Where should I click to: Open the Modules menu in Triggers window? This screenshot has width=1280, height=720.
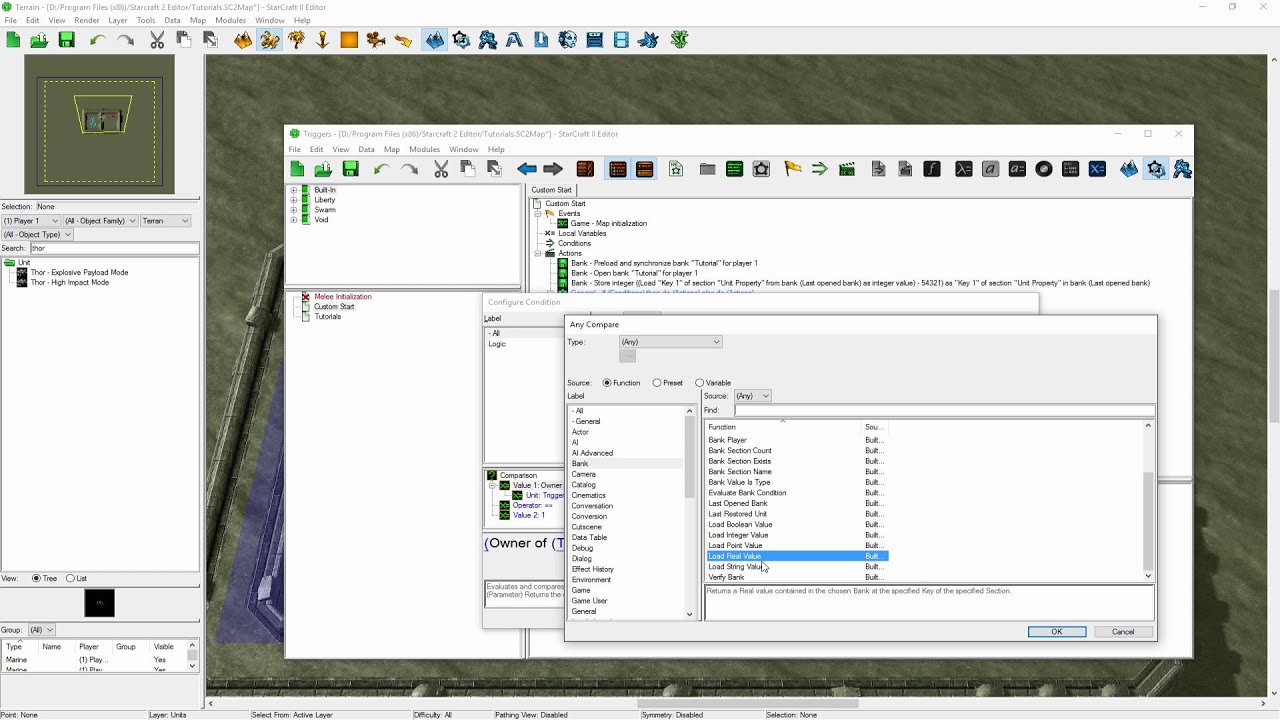click(x=424, y=150)
